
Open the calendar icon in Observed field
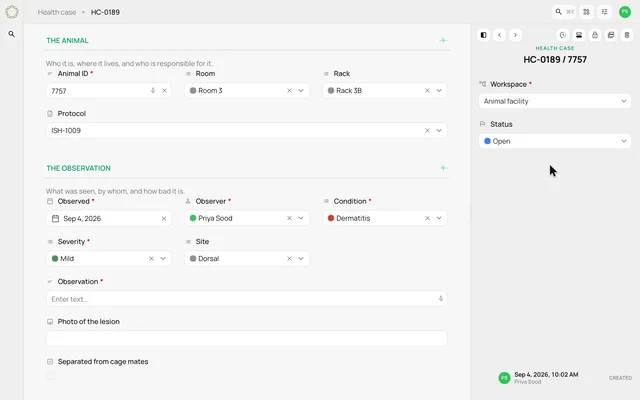56,218
